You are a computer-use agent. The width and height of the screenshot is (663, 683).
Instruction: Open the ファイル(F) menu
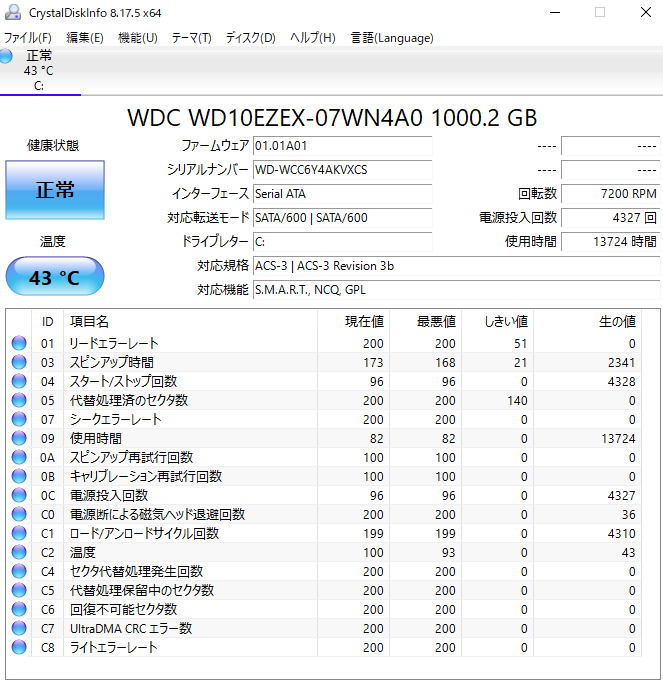[27, 38]
